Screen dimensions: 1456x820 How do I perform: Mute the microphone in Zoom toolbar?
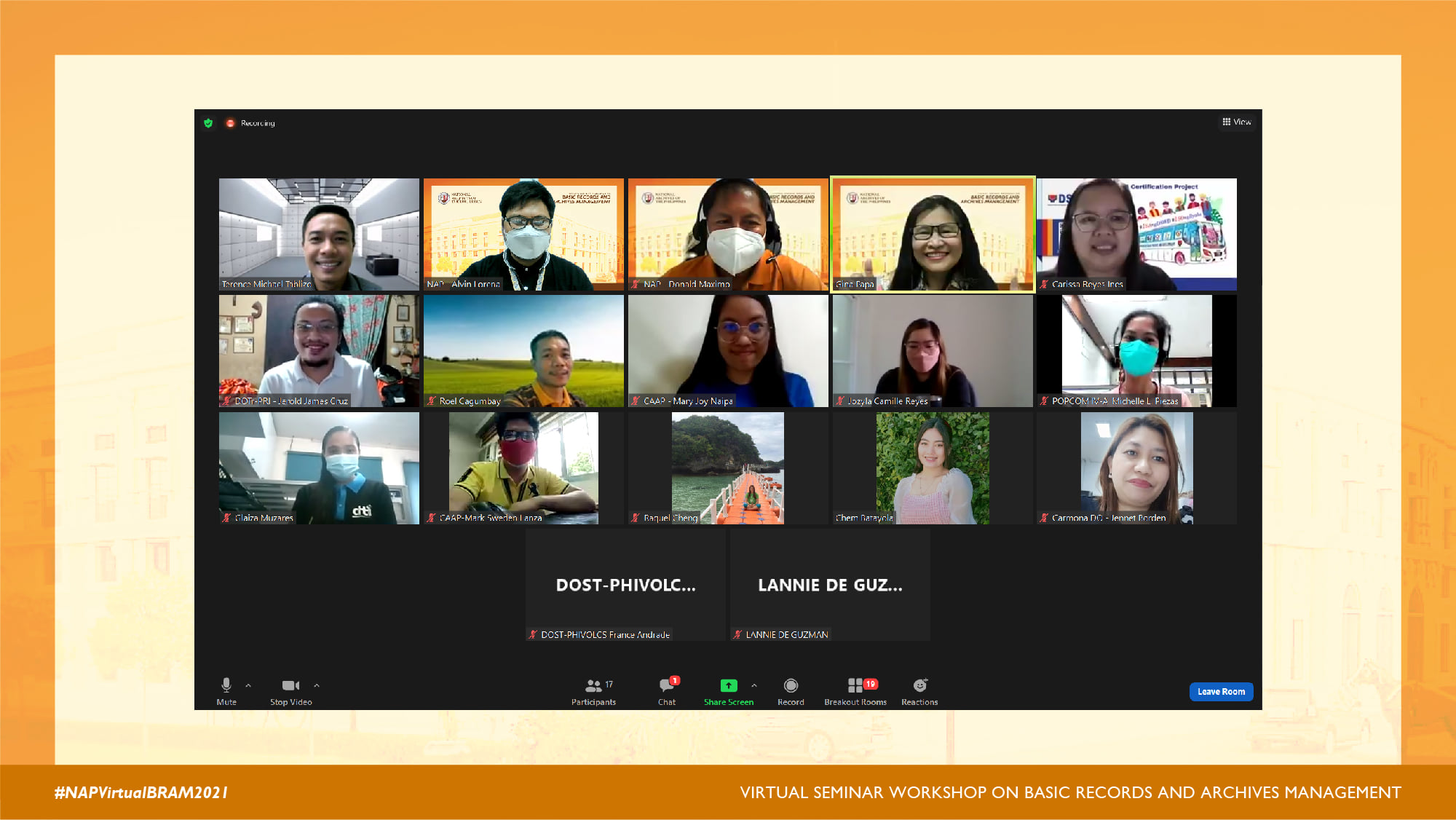(x=226, y=691)
